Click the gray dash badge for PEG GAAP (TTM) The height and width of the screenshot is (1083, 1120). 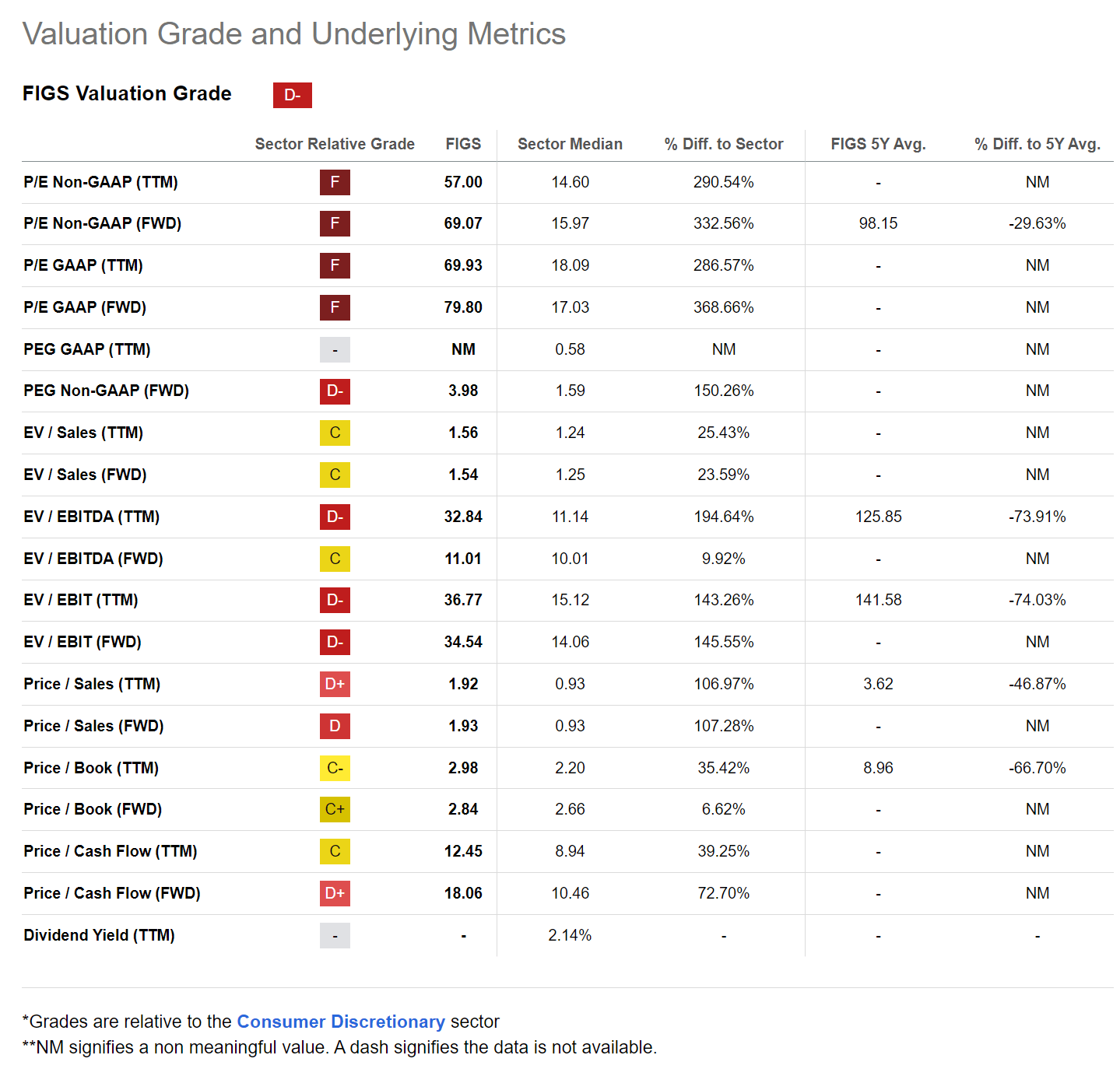click(335, 349)
